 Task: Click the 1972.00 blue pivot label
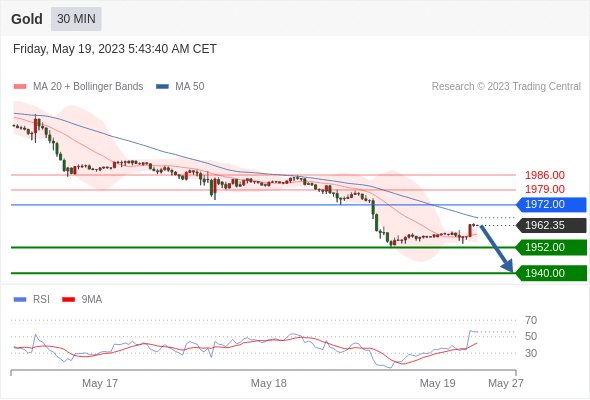click(551, 205)
